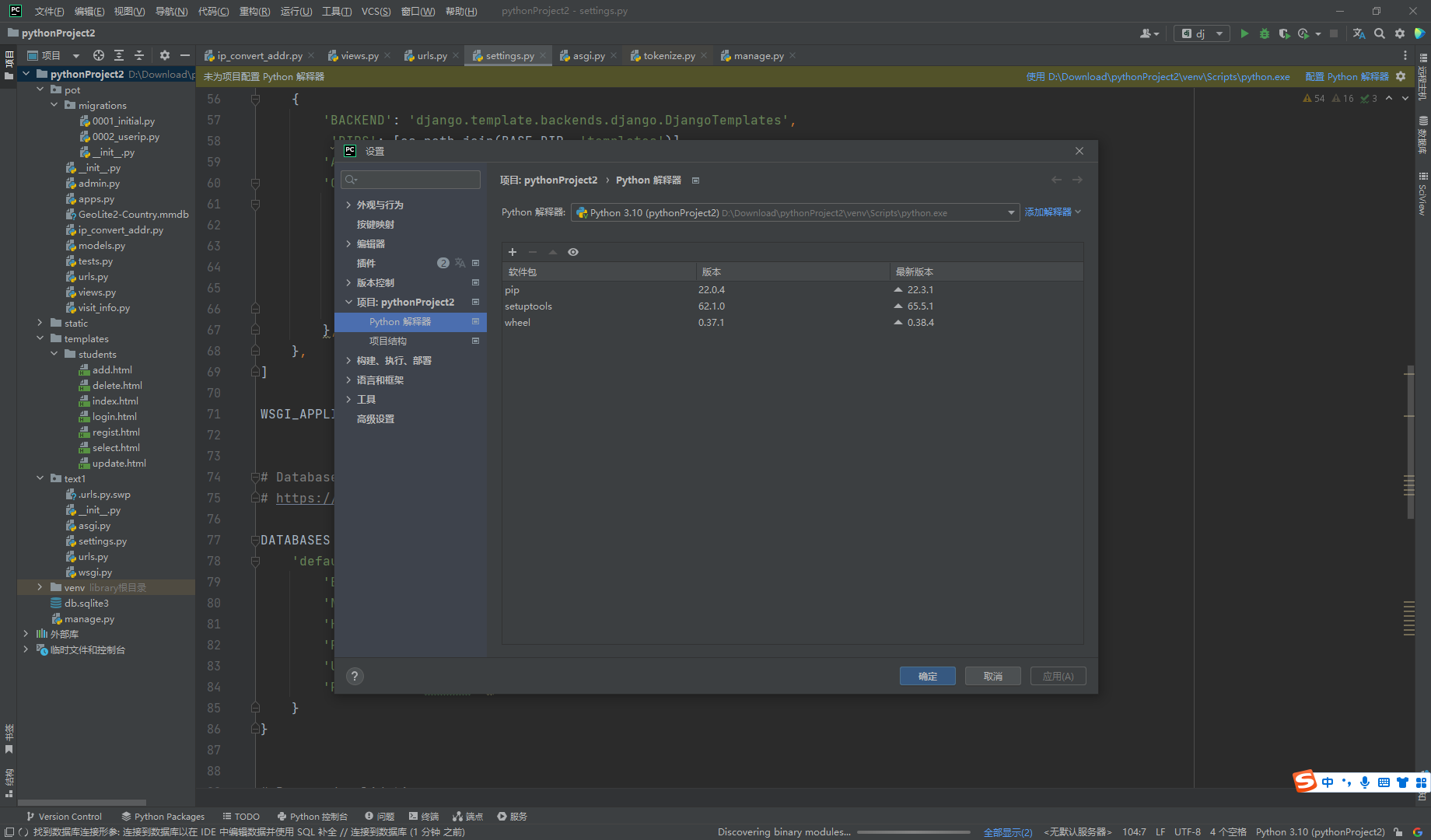The height and width of the screenshot is (840, 1431).
Task: Expand the 工具 settings section
Action: coord(348,399)
